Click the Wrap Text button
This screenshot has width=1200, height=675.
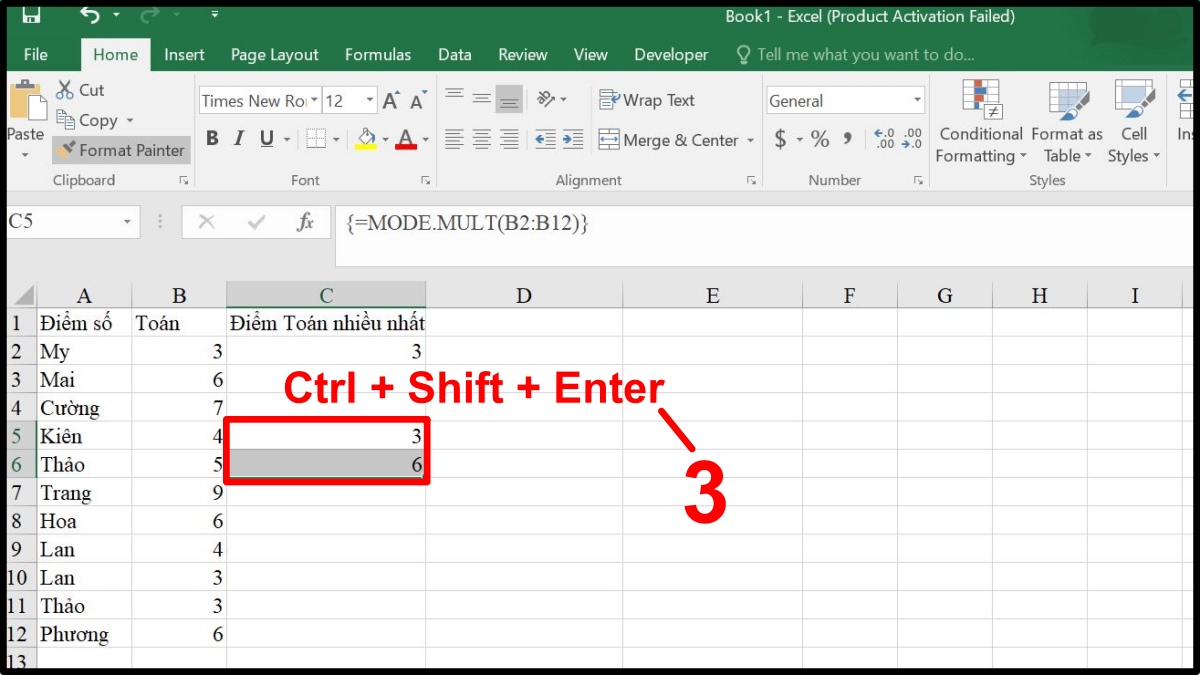click(647, 100)
